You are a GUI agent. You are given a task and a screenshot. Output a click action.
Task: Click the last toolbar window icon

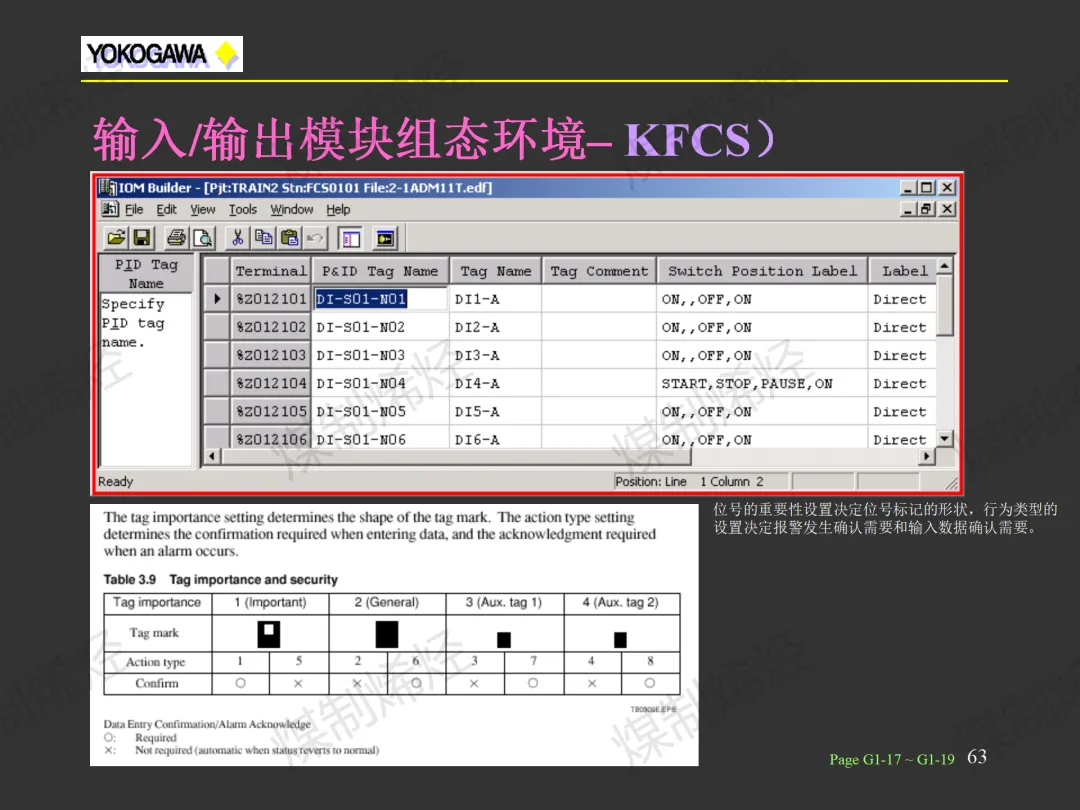pos(386,238)
